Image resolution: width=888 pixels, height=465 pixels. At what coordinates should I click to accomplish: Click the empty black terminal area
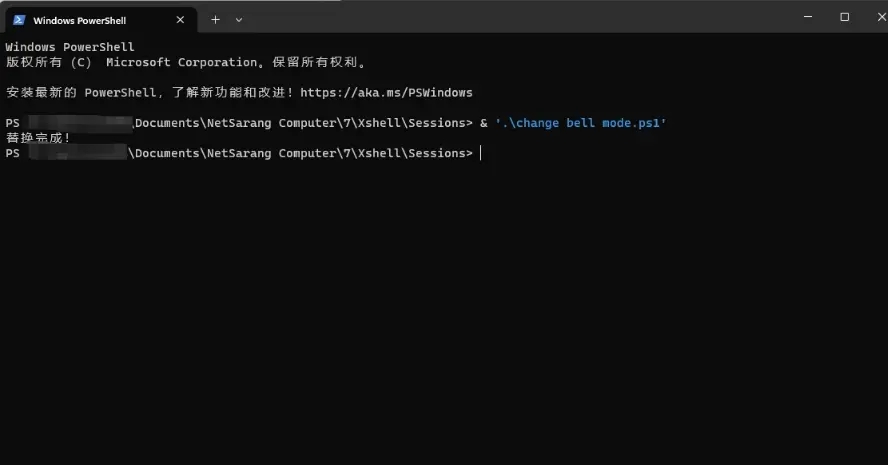point(444,312)
